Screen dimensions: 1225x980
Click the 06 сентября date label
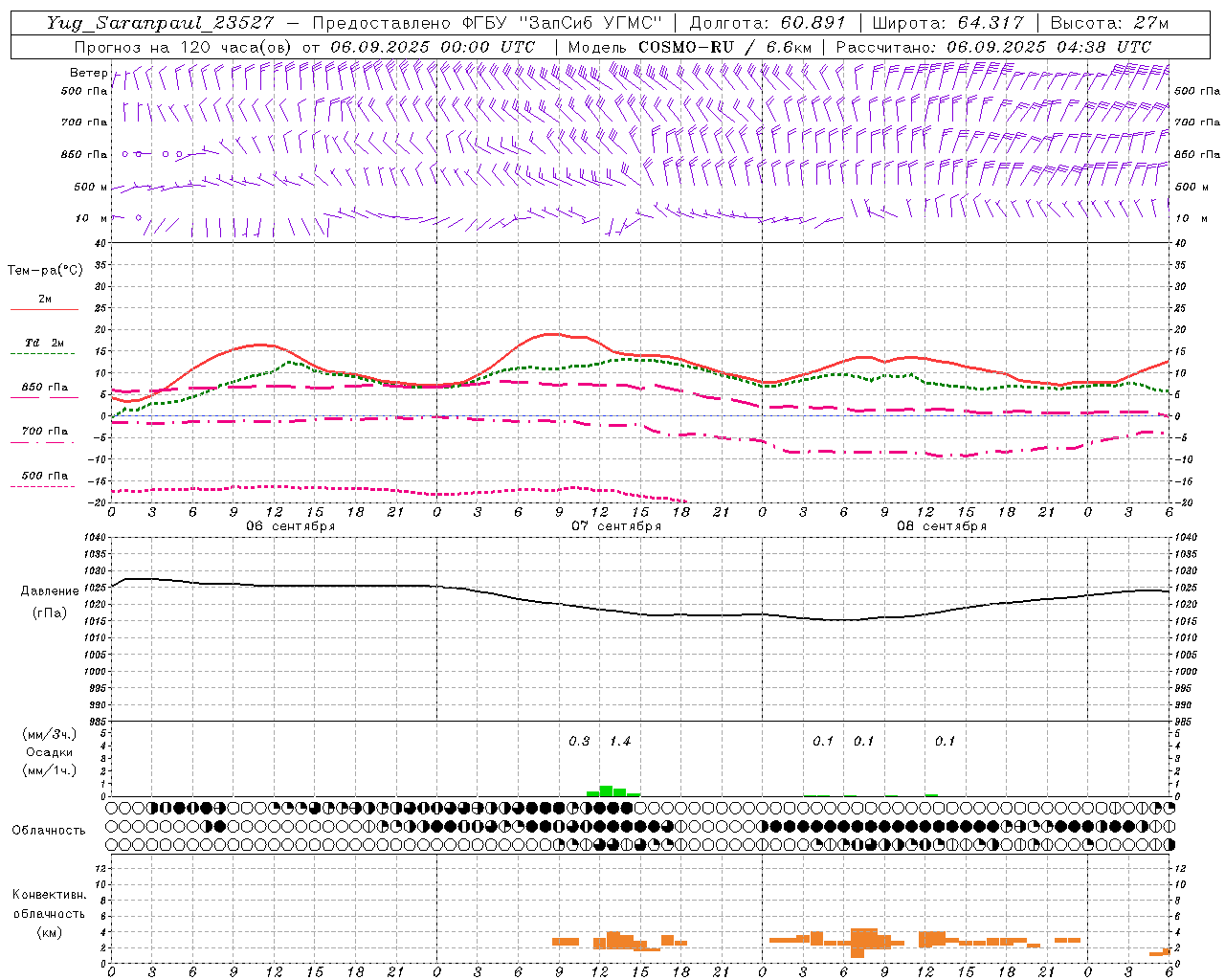(x=290, y=526)
